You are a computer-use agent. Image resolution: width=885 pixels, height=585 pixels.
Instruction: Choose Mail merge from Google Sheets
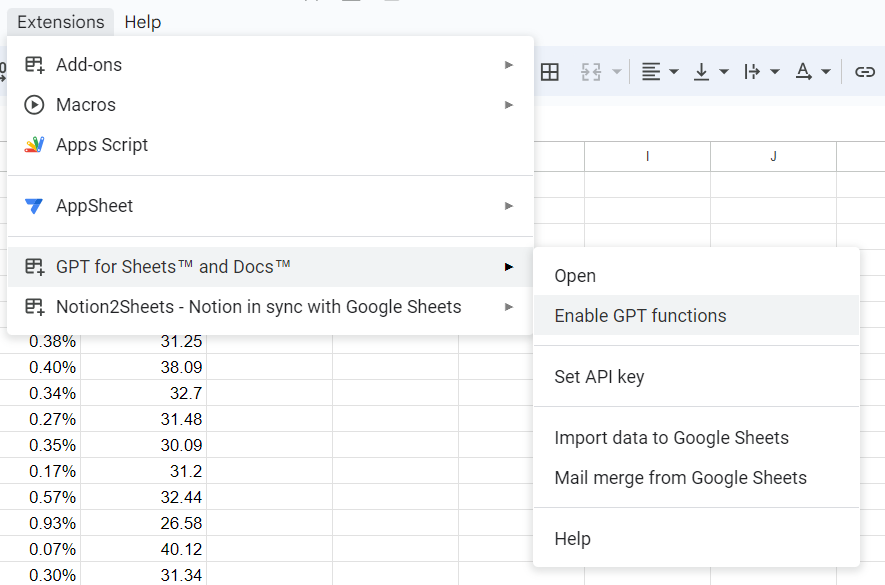pos(681,478)
